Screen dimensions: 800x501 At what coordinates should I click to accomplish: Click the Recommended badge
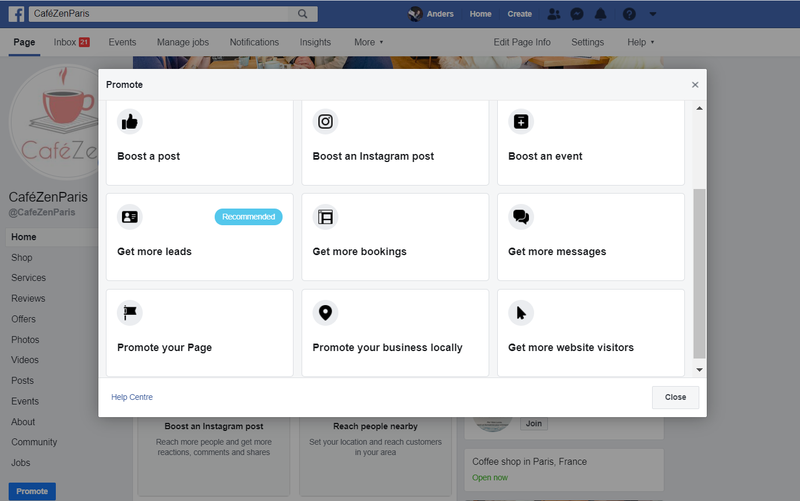pos(248,217)
